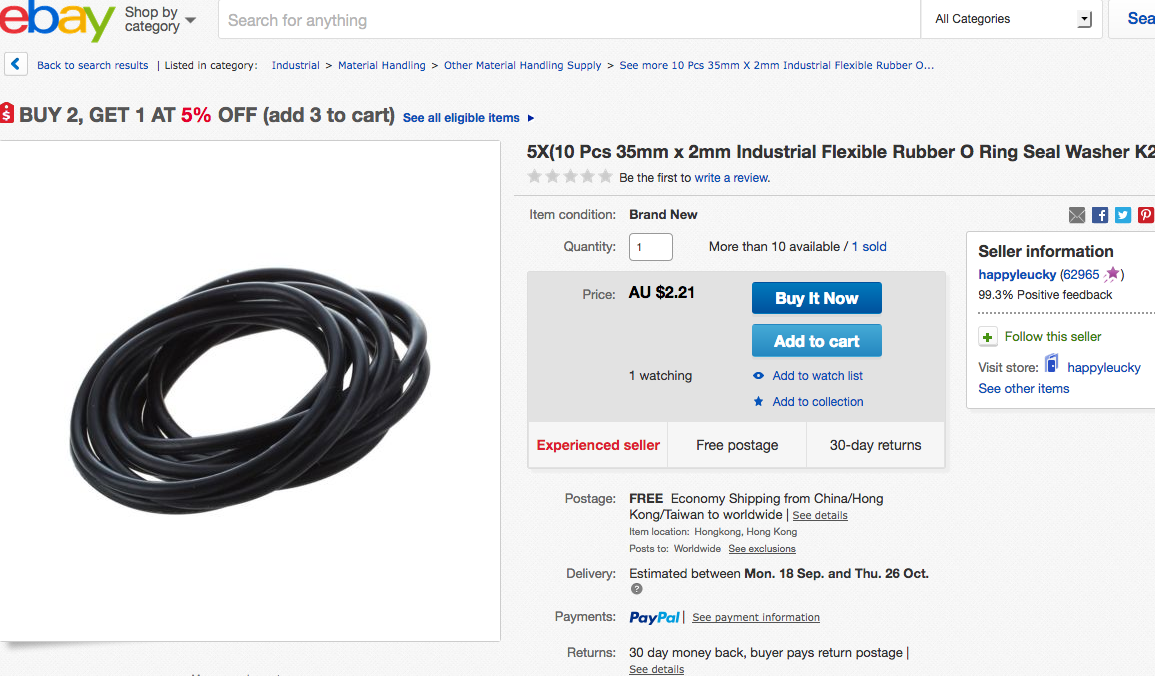This screenshot has height=676, width=1155.
Task: Click the PayPal logo
Action: 654,618
